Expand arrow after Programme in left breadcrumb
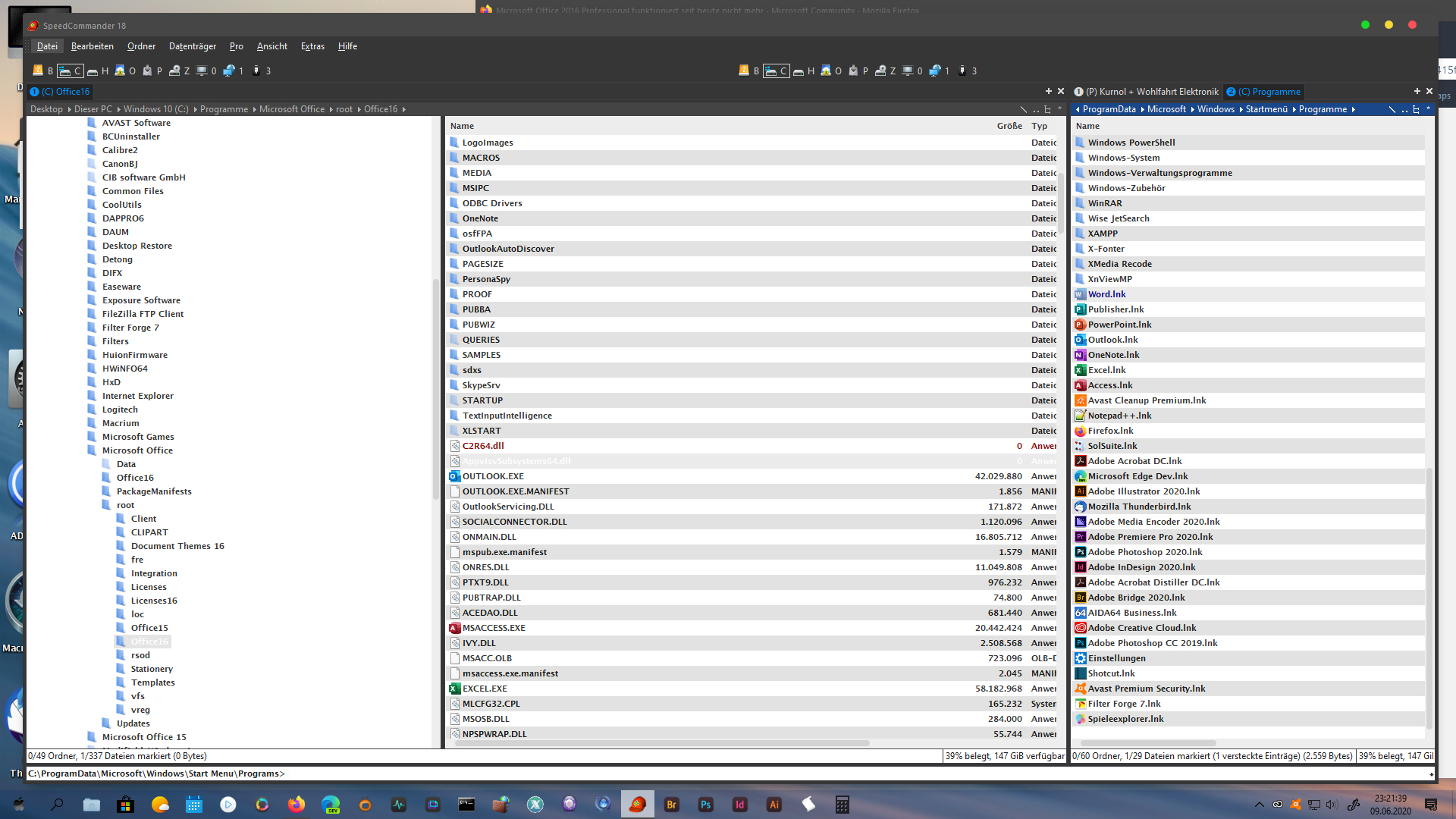This screenshot has width=1456, height=819. [x=254, y=110]
